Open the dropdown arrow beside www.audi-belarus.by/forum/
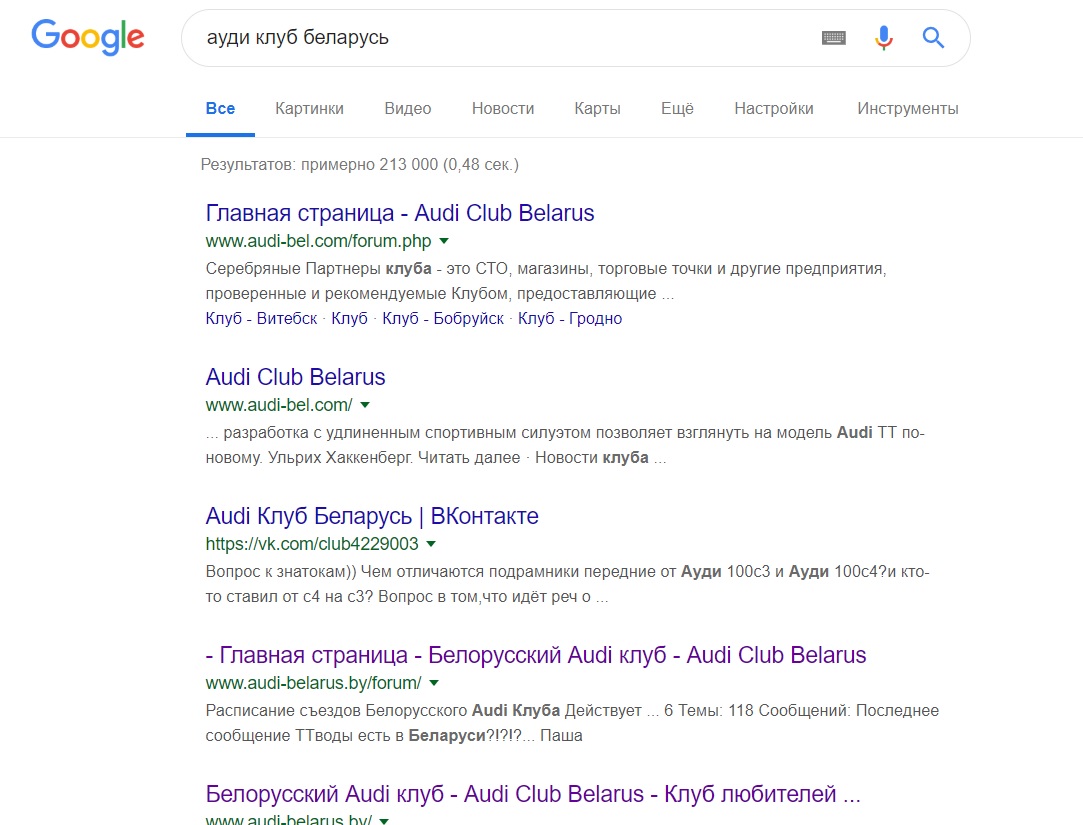The width and height of the screenshot is (1083, 825). click(434, 683)
